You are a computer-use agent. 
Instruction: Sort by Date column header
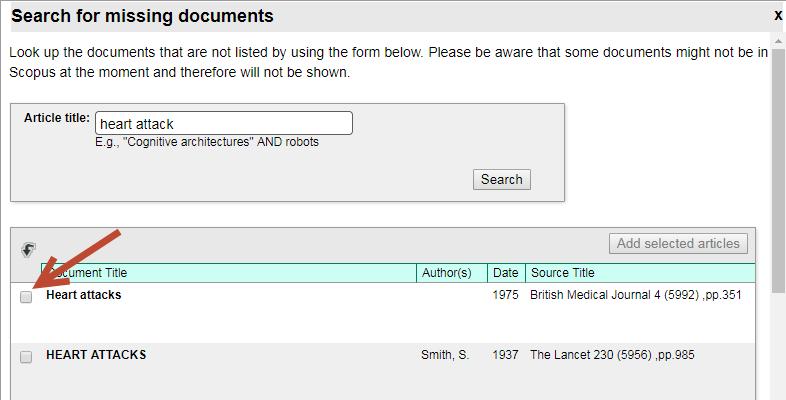pos(506,273)
